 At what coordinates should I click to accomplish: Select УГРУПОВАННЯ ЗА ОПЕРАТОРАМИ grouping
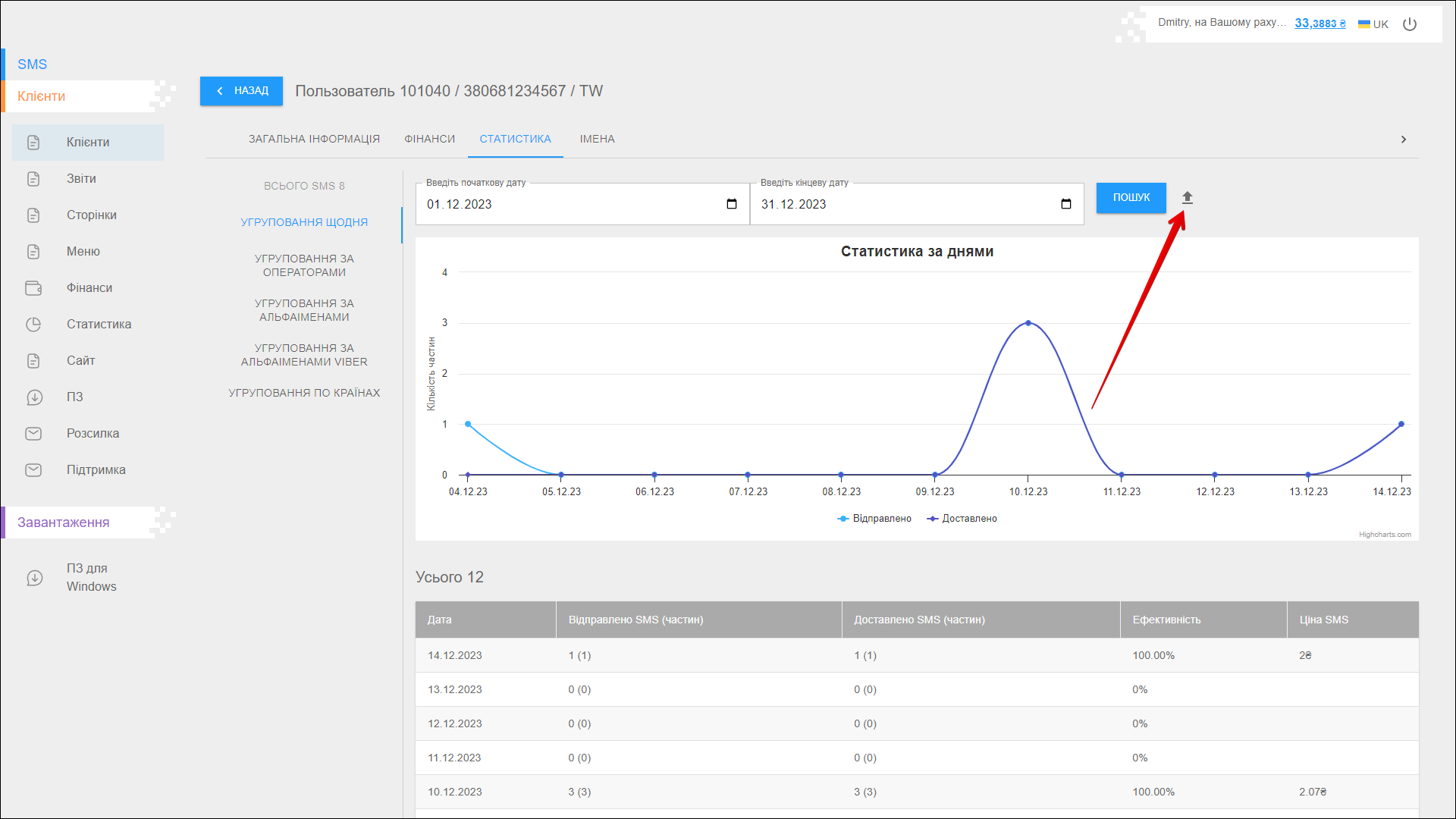304,265
